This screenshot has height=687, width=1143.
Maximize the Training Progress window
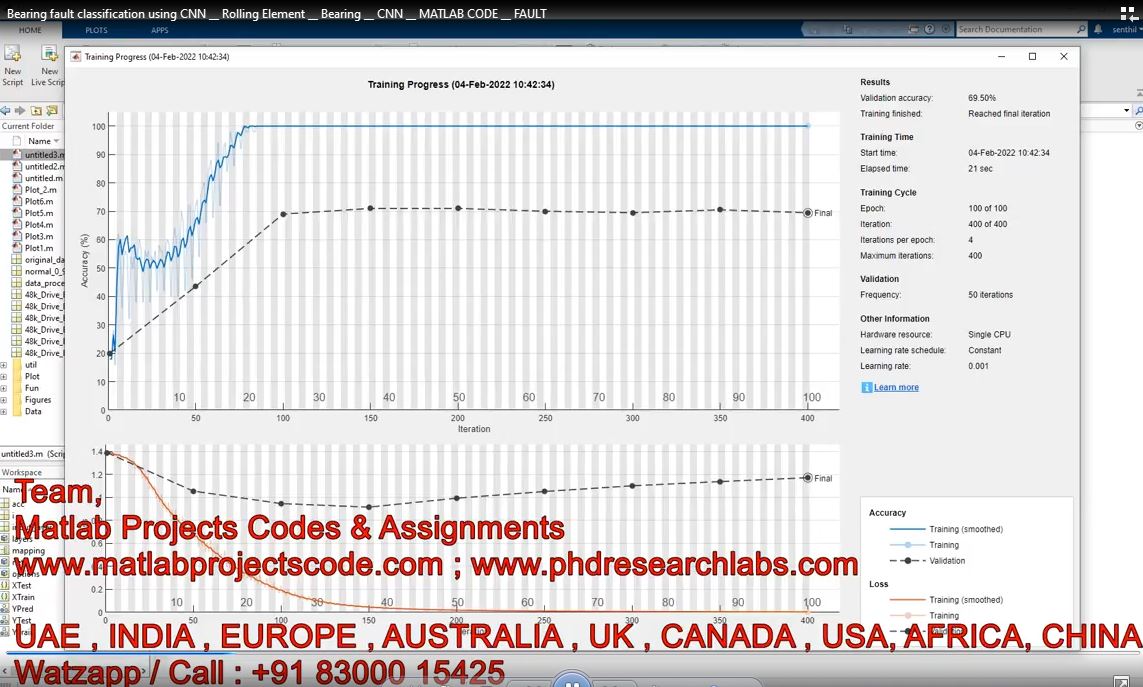point(1033,57)
